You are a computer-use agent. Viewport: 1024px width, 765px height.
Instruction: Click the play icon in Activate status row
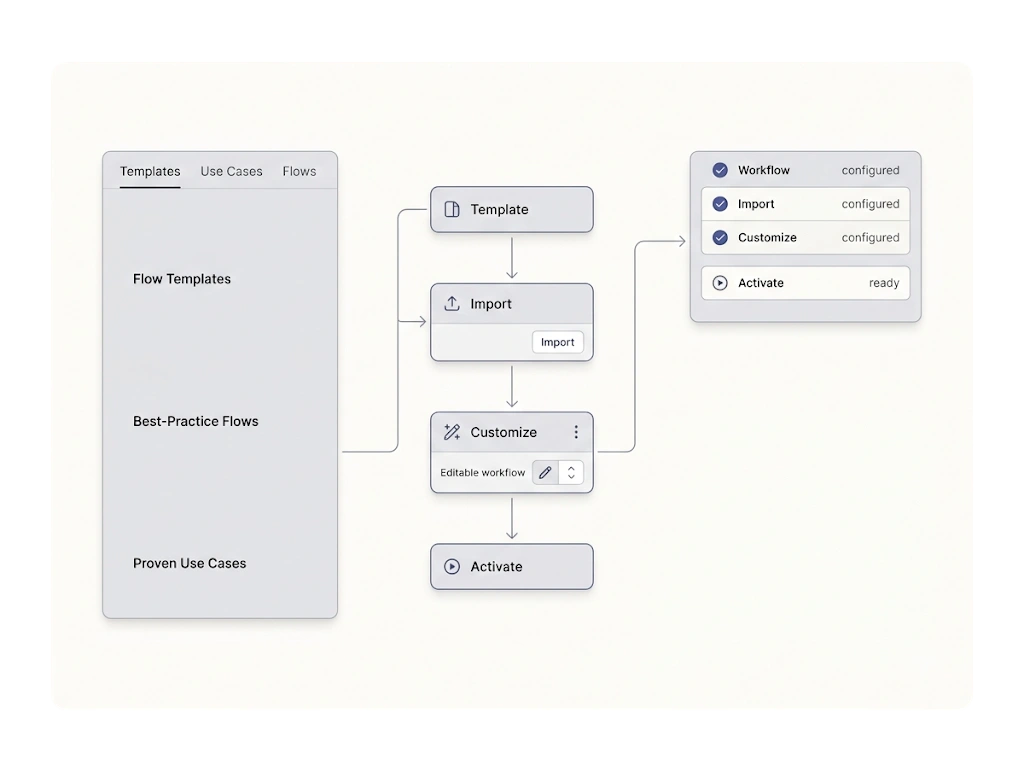[x=720, y=283]
